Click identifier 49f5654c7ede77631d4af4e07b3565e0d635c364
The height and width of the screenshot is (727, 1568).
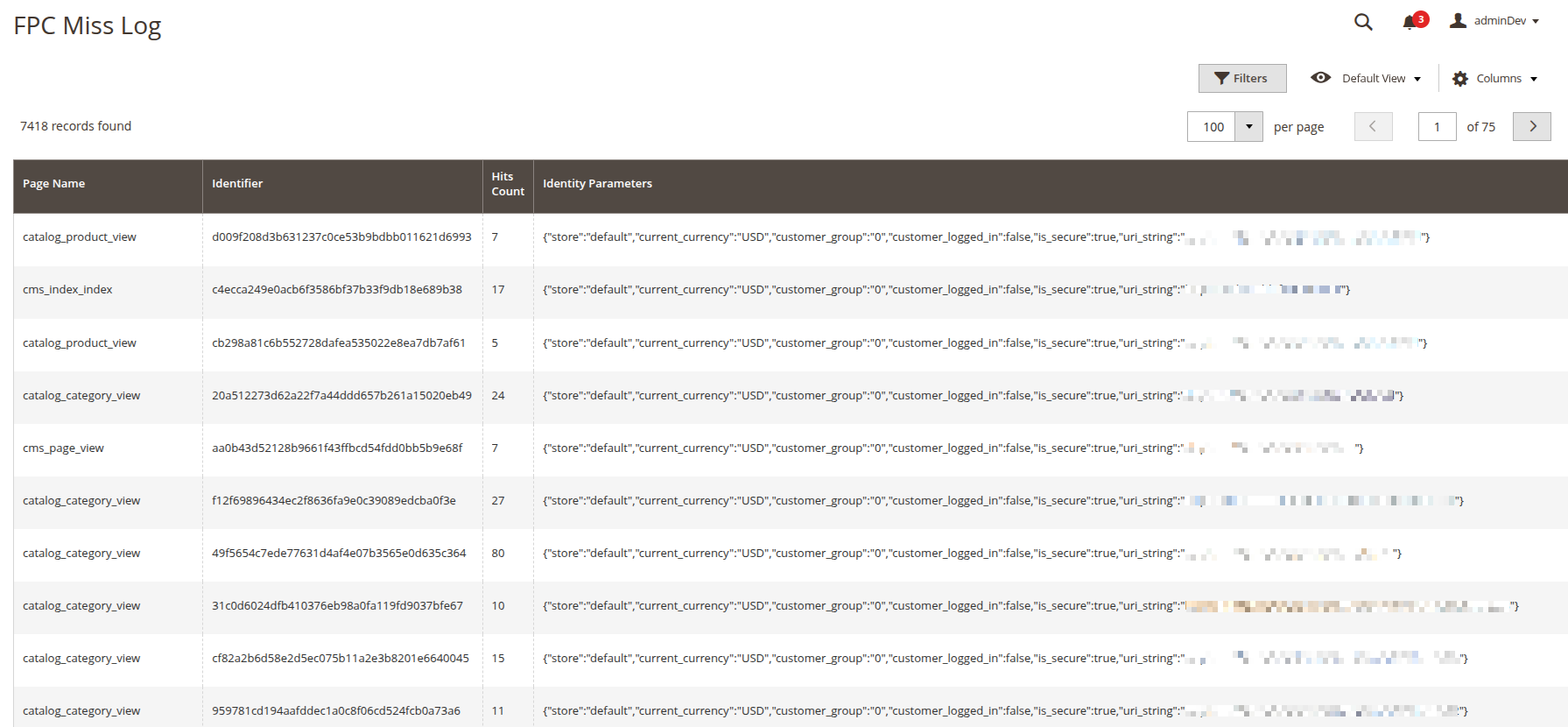(x=339, y=554)
